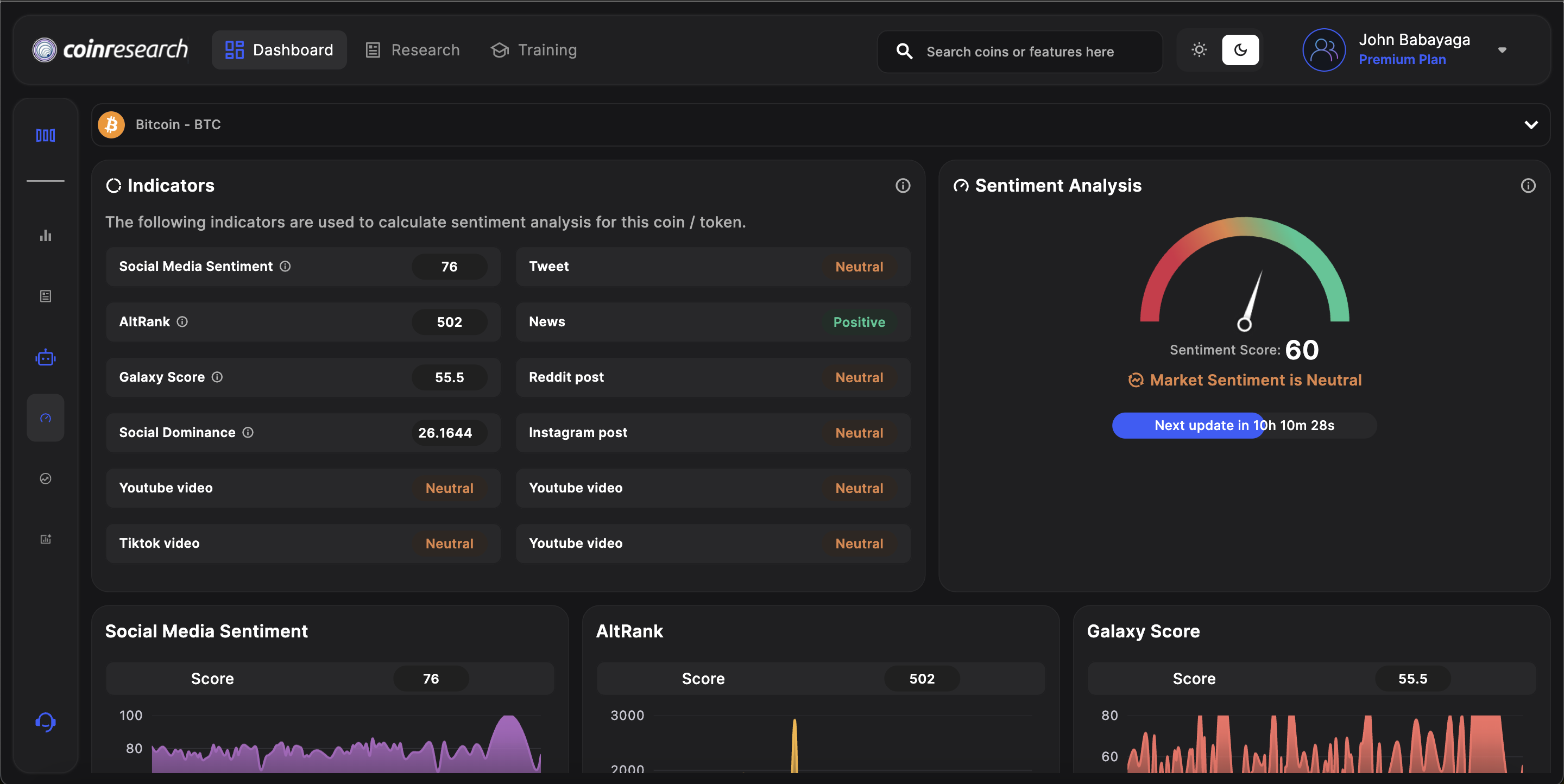The image size is (1564, 784).
Task: Open the Research tab
Action: (413, 50)
